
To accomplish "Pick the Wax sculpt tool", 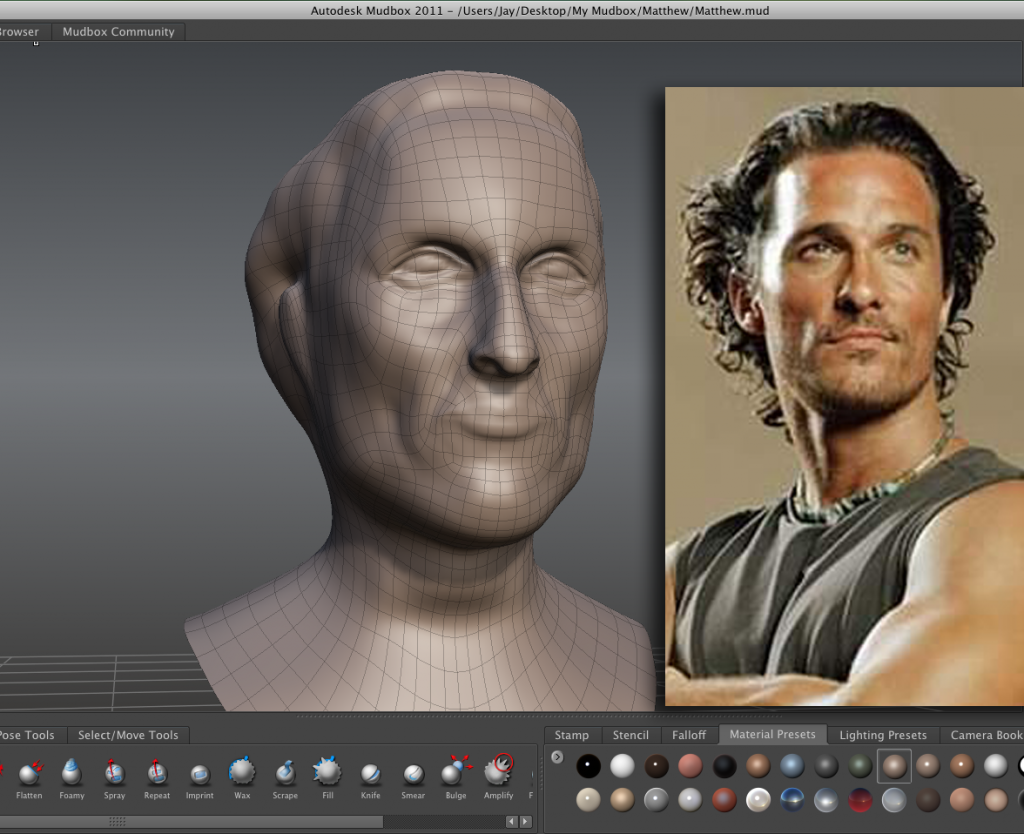I will point(242,773).
